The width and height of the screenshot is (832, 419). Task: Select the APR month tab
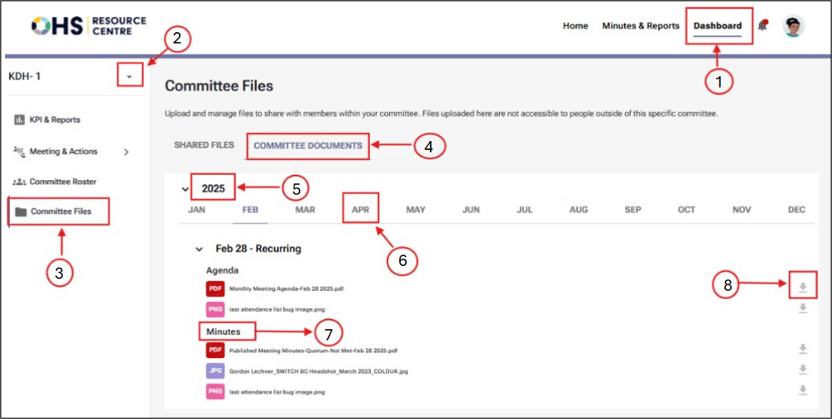point(360,210)
